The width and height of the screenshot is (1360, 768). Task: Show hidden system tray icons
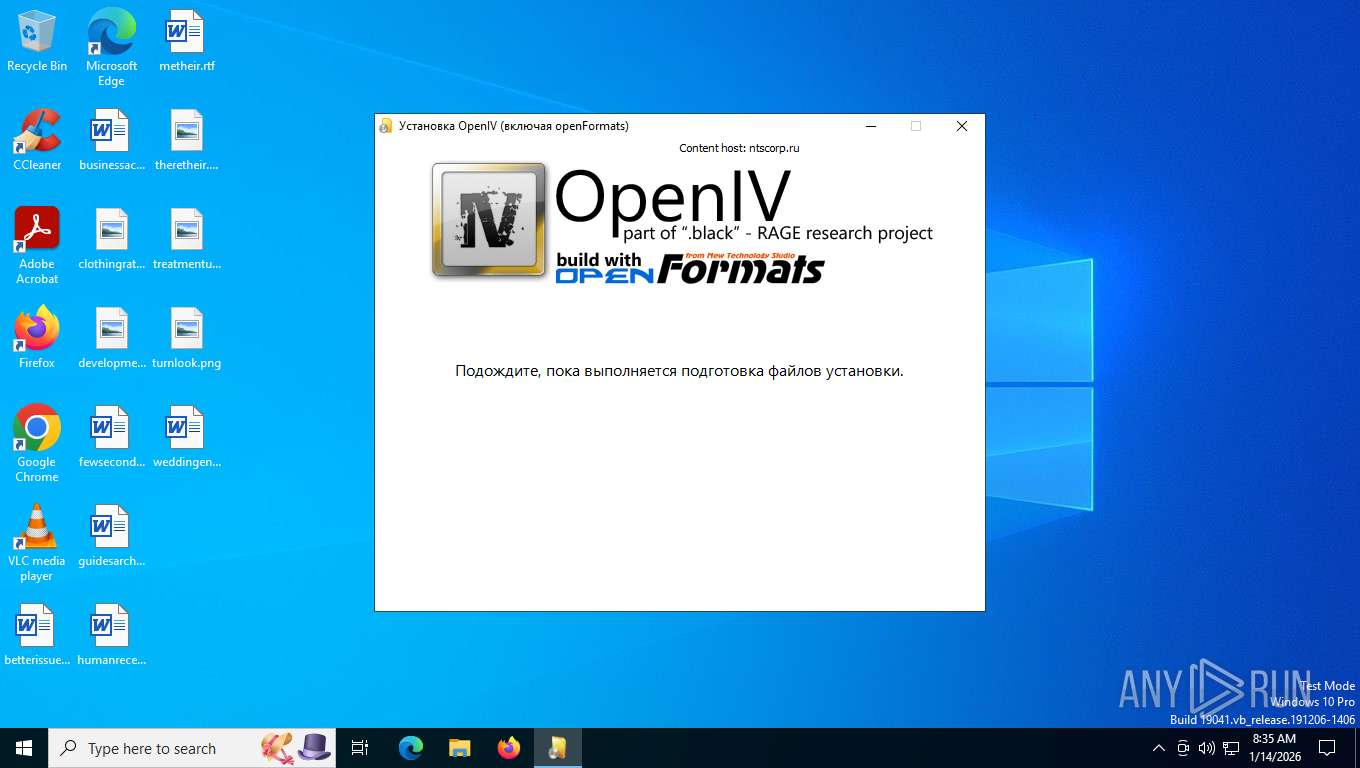[x=1159, y=748]
